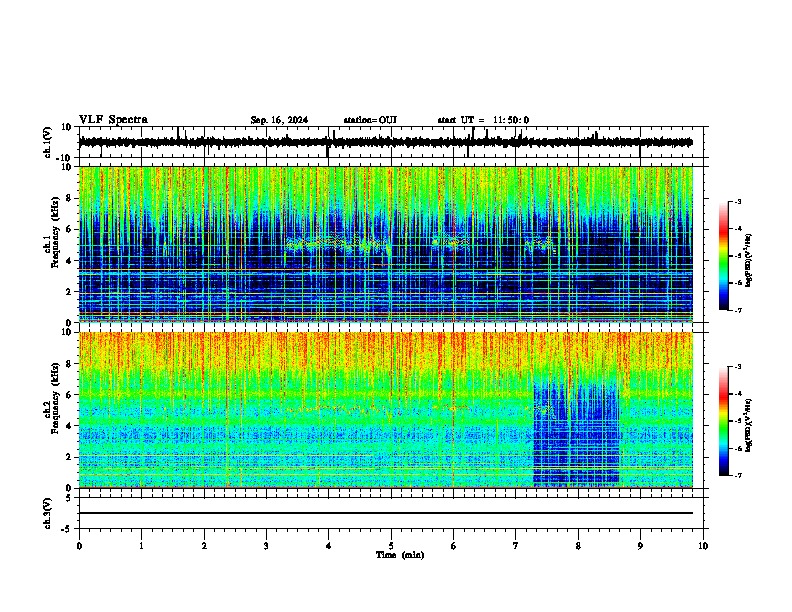This screenshot has width=792, height=612.
Task: Click the ch.2 colorbar log(PSD) label
Action: pyautogui.click(x=749, y=425)
